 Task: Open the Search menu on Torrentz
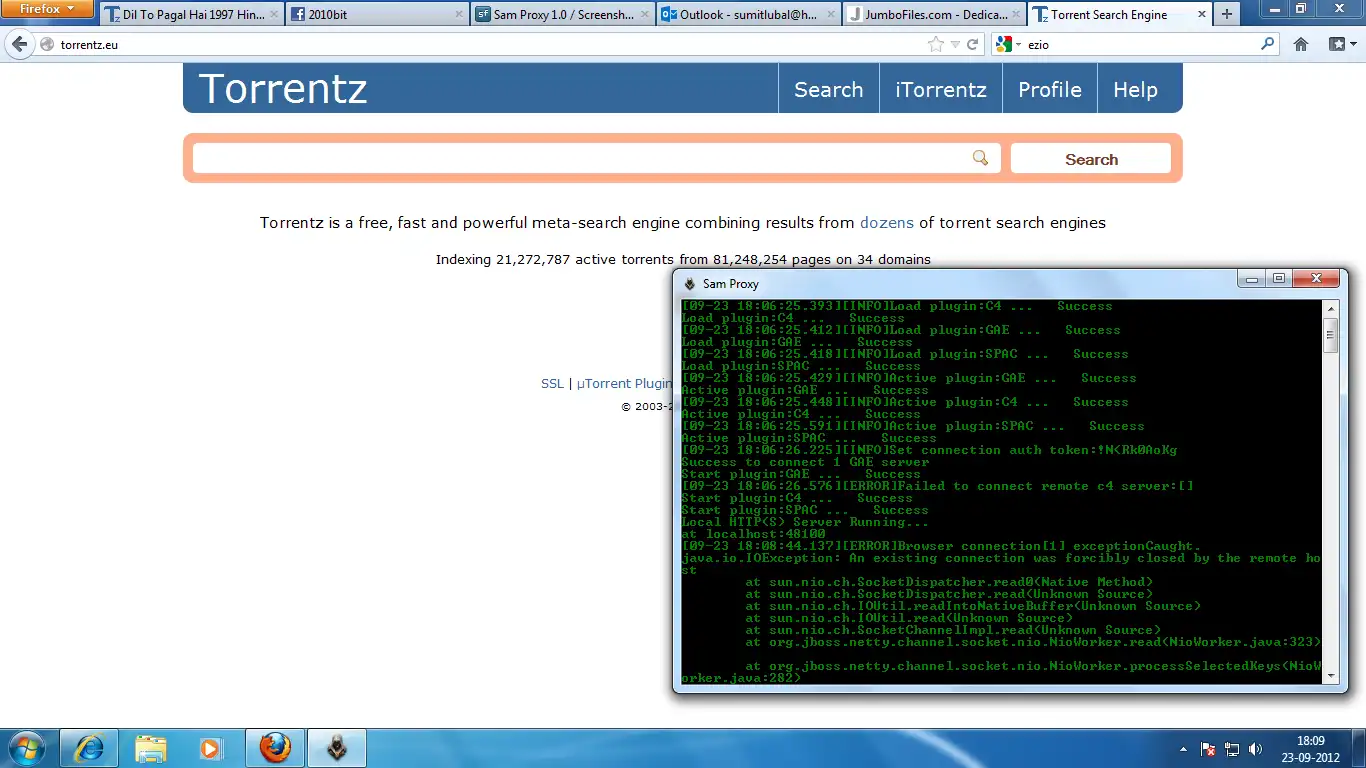click(x=828, y=89)
